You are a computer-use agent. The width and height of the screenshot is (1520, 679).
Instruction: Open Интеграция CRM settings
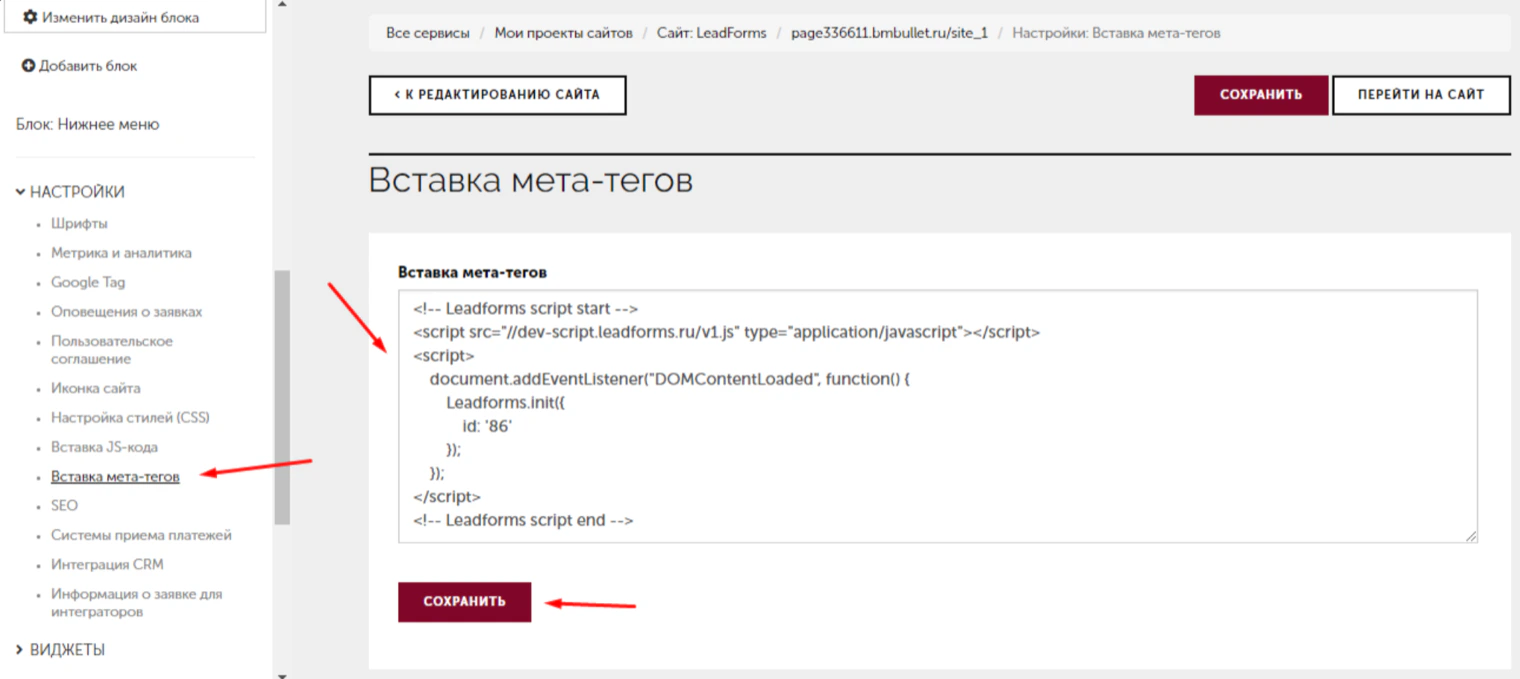(107, 565)
